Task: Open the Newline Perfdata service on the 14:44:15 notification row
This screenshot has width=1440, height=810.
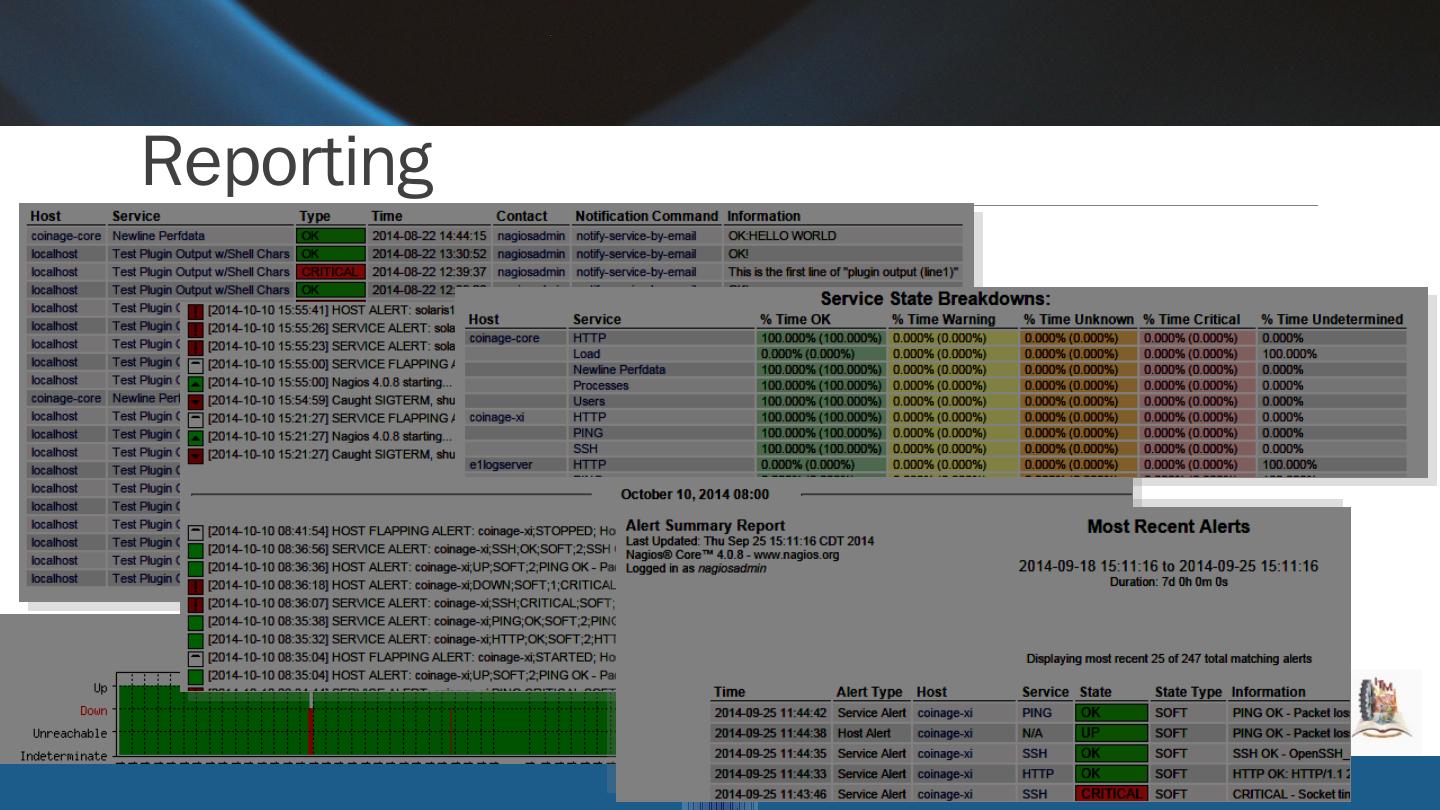Action: coord(158,236)
